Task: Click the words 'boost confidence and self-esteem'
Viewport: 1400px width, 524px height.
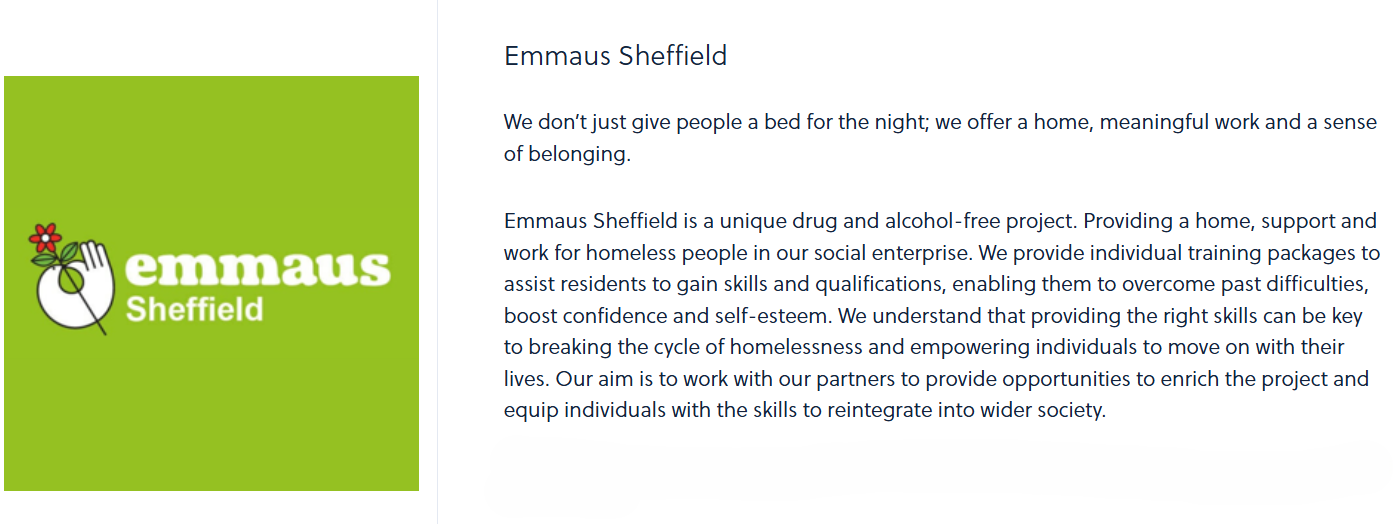Action: click(666, 316)
